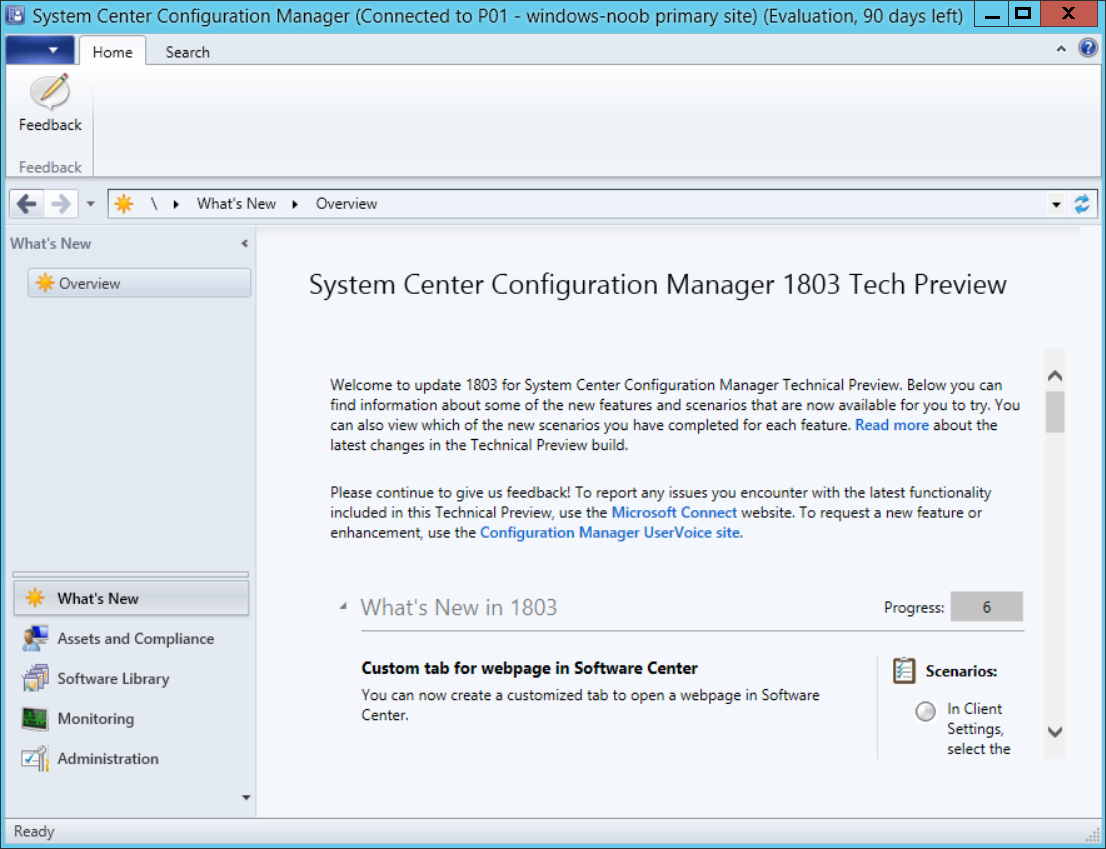Click the 'What's New in 1803' section heading
The width and height of the screenshot is (1106, 849).
click(458, 607)
